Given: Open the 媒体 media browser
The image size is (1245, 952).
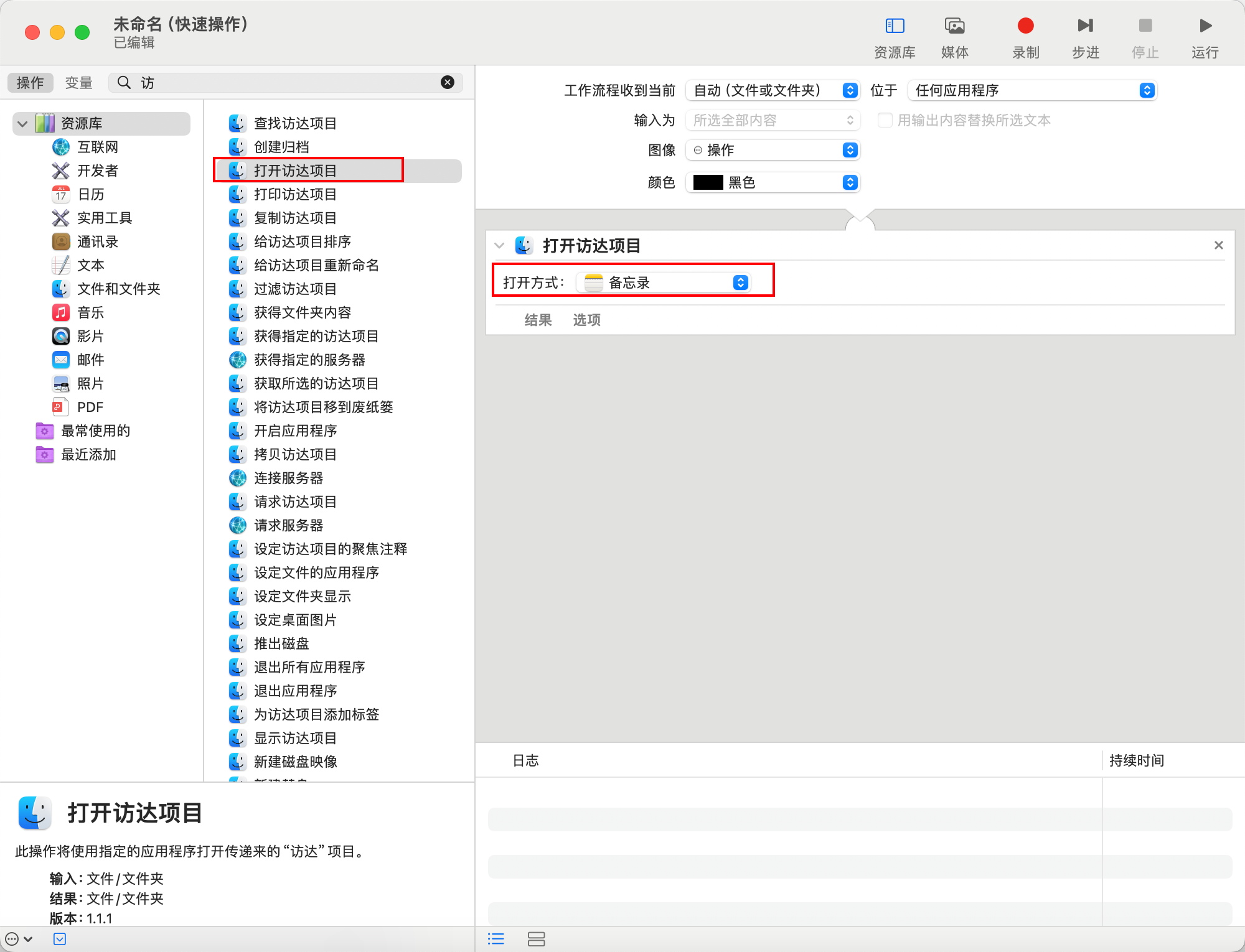Looking at the screenshot, I should click(x=954, y=34).
